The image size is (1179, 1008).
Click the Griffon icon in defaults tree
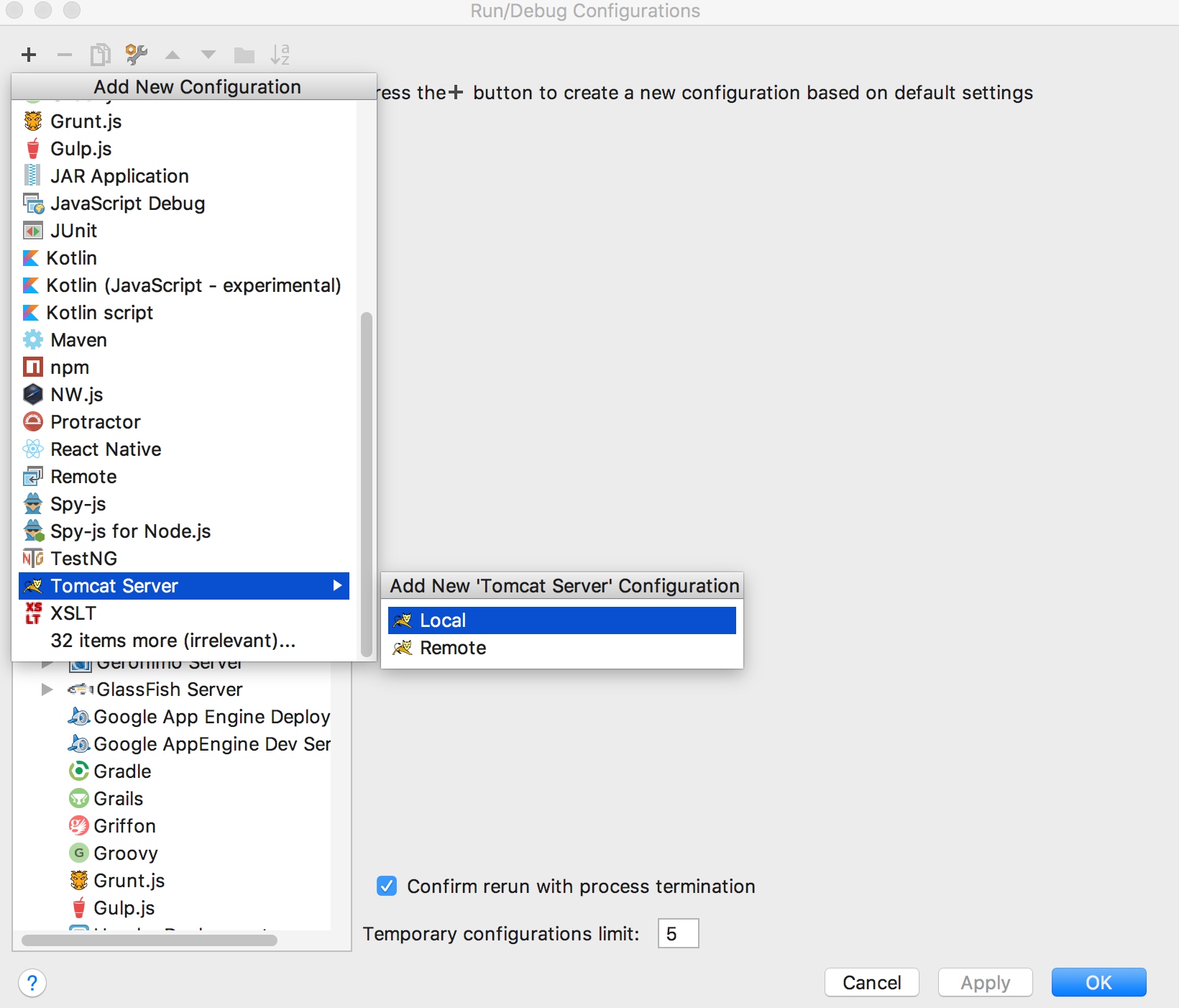click(79, 826)
